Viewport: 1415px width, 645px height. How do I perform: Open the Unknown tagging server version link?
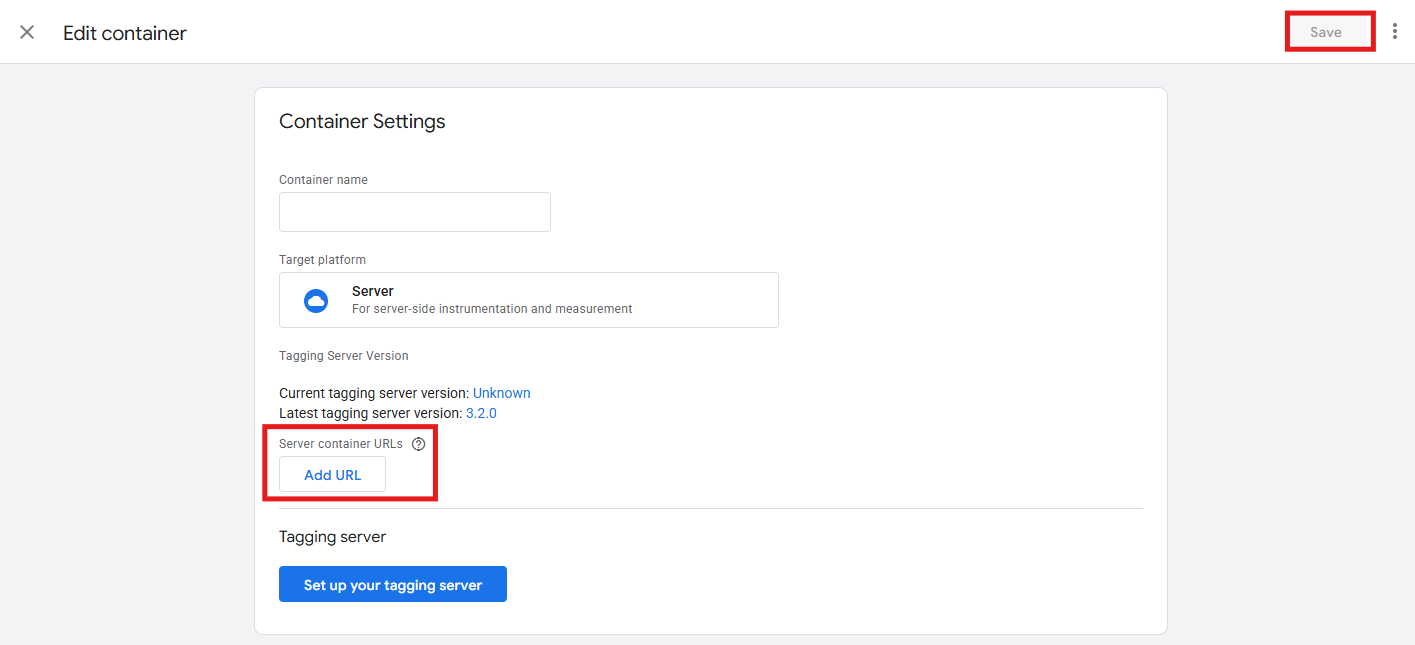click(502, 393)
